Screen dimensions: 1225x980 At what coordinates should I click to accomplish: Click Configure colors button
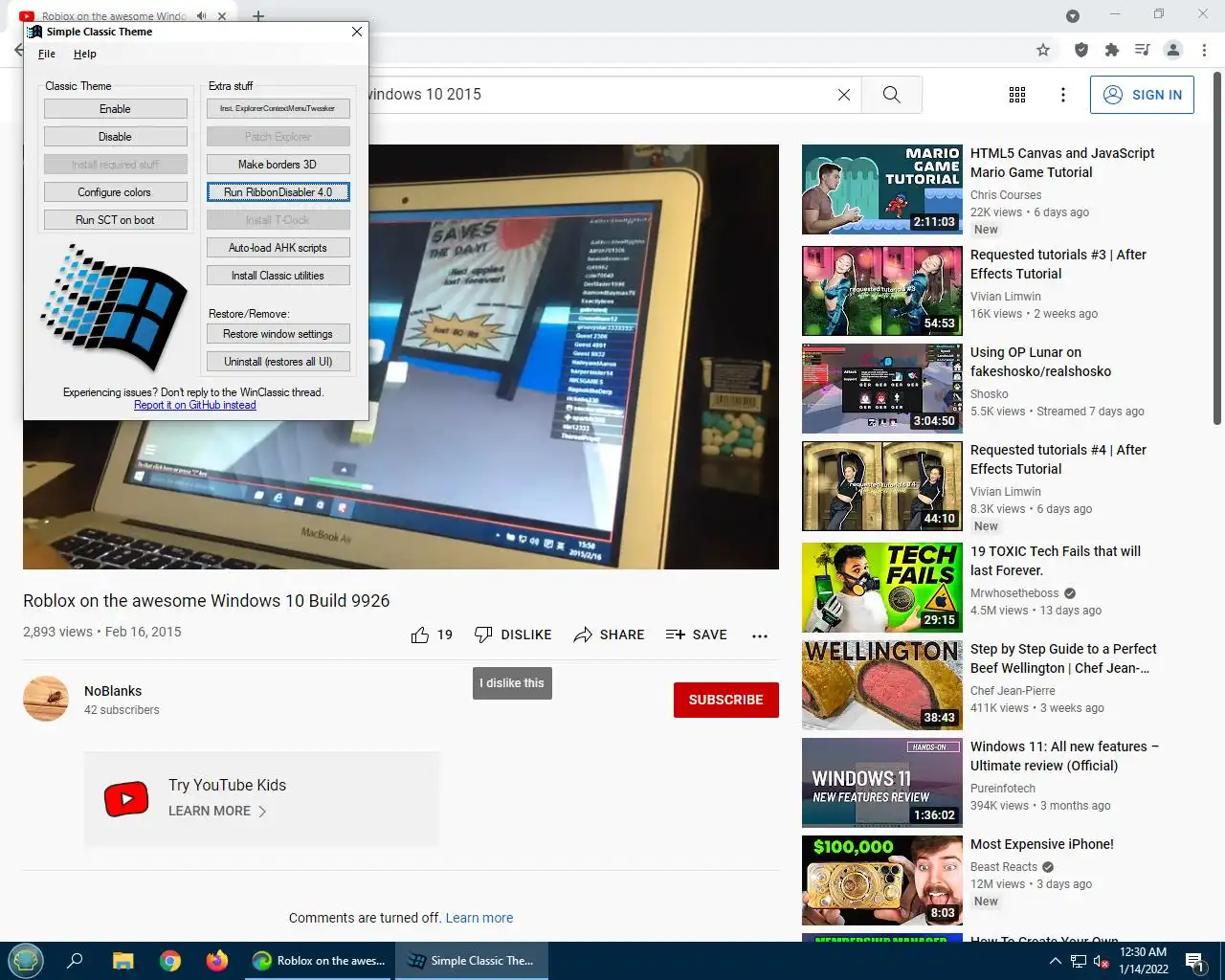115,192
